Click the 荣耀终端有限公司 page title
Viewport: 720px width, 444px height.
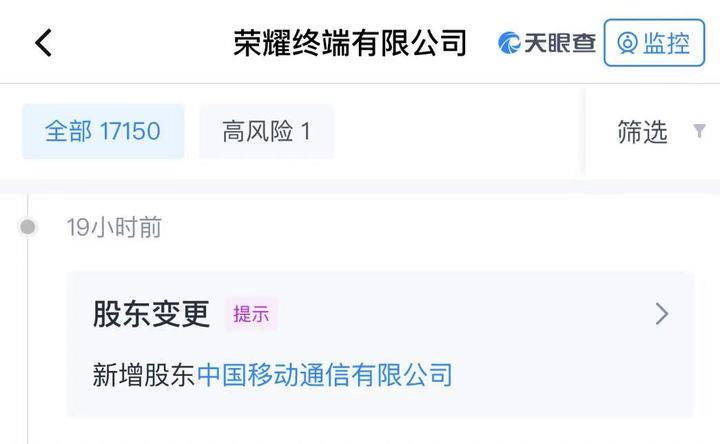pyautogui.click(x=350, y=43)
